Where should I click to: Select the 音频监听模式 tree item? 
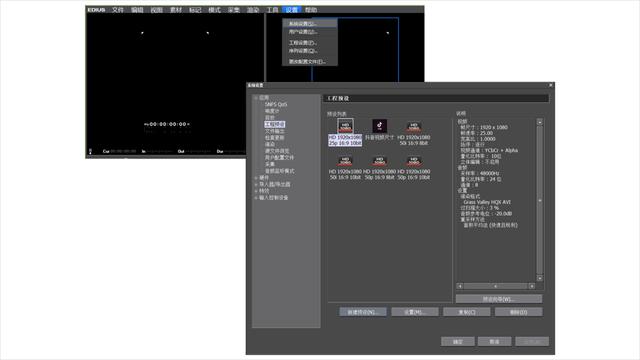(279, 171)
